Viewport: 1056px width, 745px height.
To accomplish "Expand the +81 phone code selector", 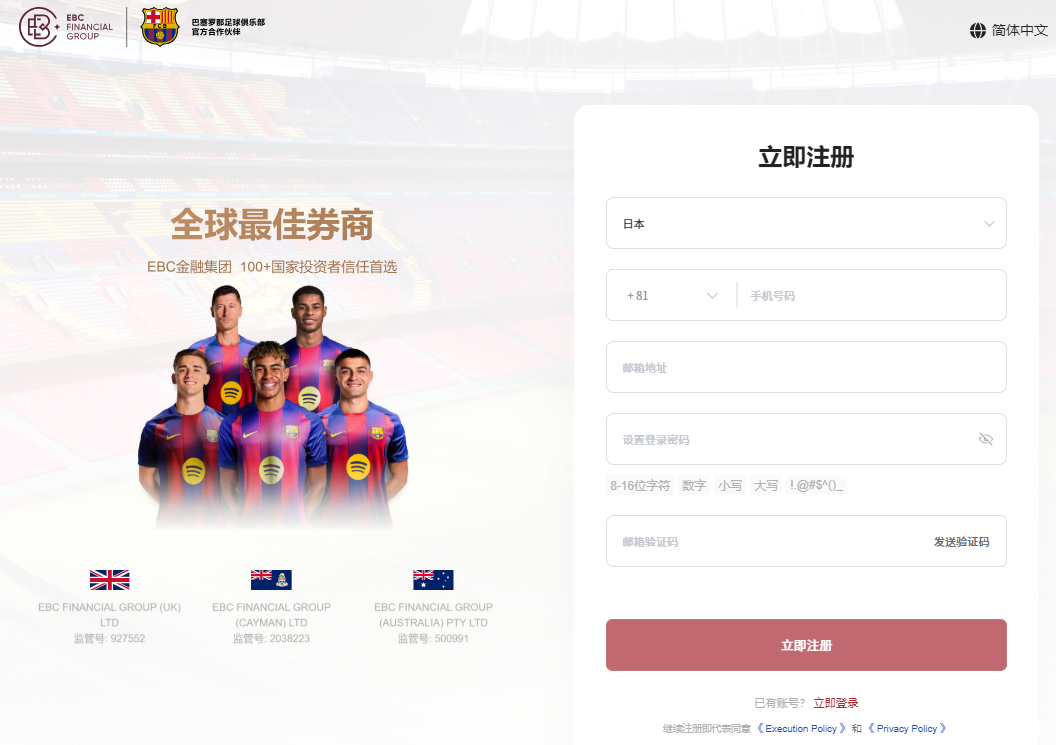I will [671, 296].
